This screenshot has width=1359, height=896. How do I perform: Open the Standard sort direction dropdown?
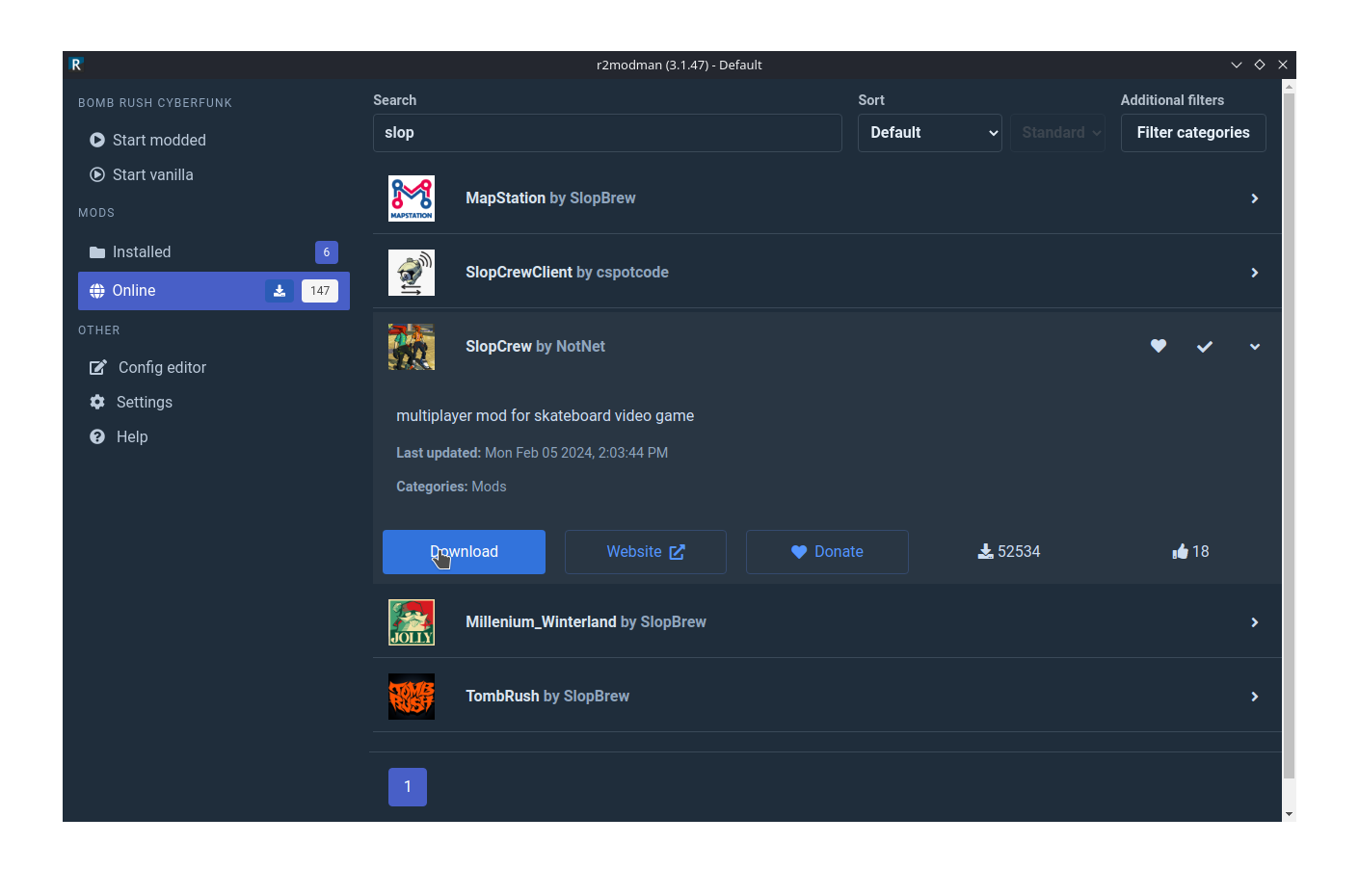(1058, 133)
